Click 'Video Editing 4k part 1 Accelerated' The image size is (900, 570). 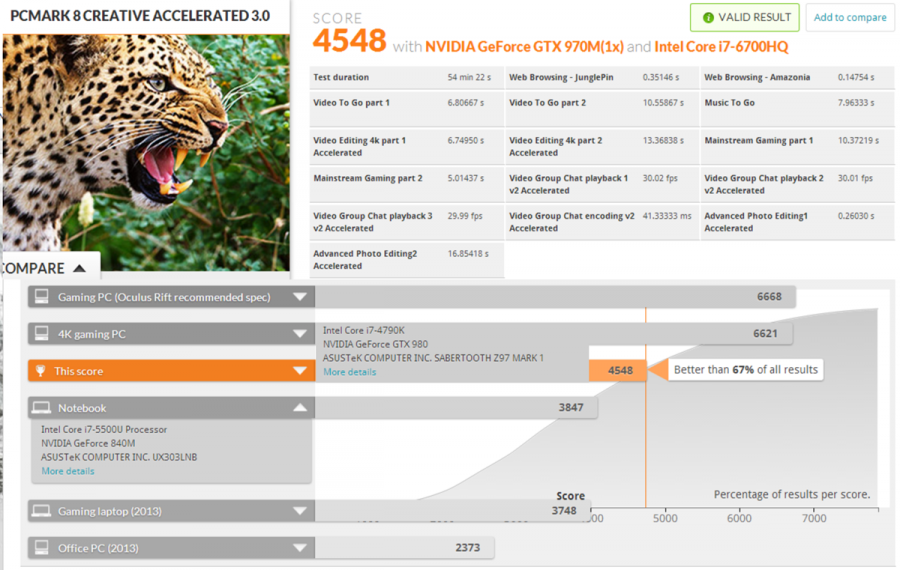(359, 146)
